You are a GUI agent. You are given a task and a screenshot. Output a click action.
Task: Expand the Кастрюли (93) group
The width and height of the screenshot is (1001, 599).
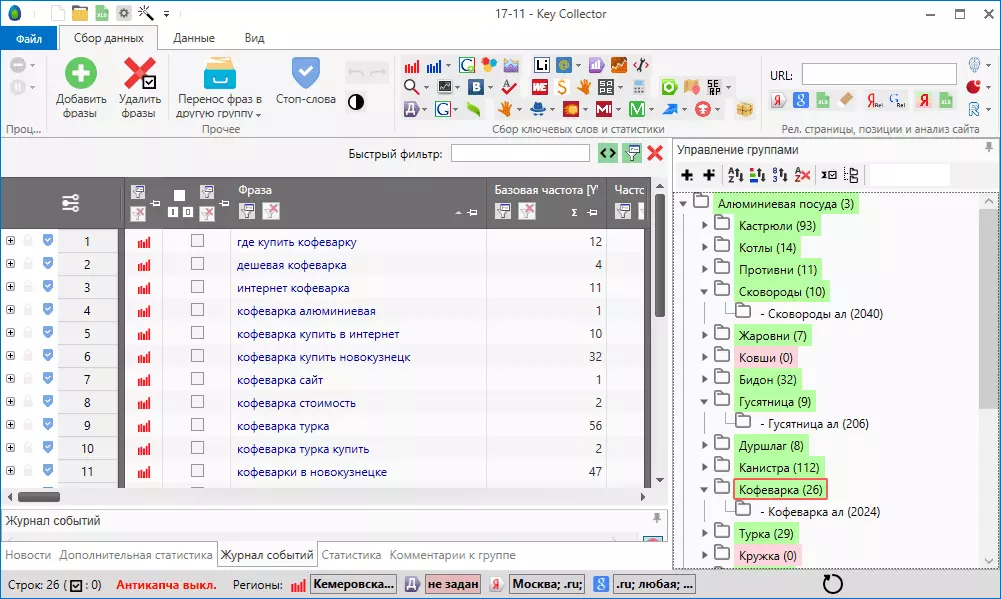(x=705, y=226)
